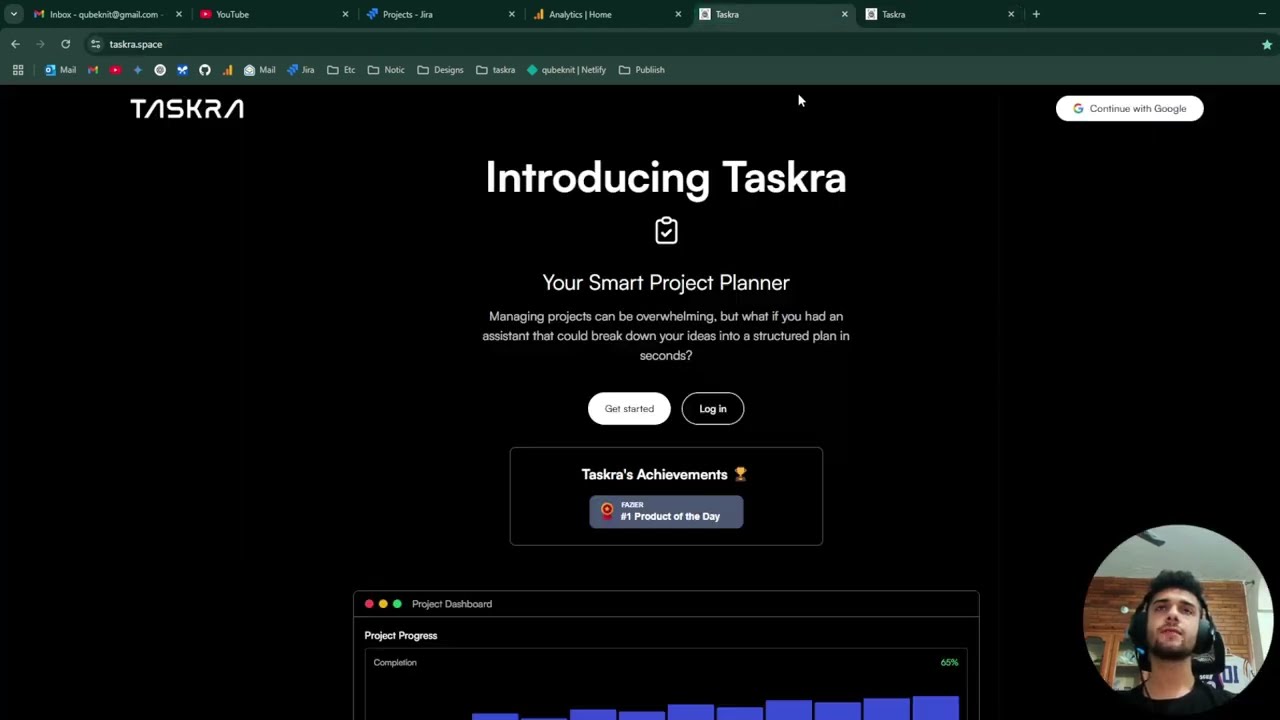Click the Project Progress heading
This screenshot has height=720, width=1280.
(400, 635)
